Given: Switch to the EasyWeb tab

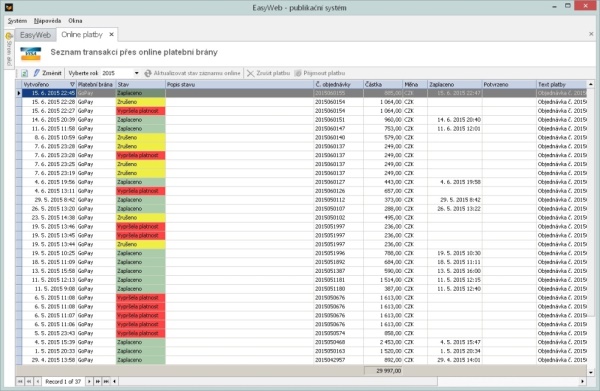Looking at the screenshot, I should (35, 35).
